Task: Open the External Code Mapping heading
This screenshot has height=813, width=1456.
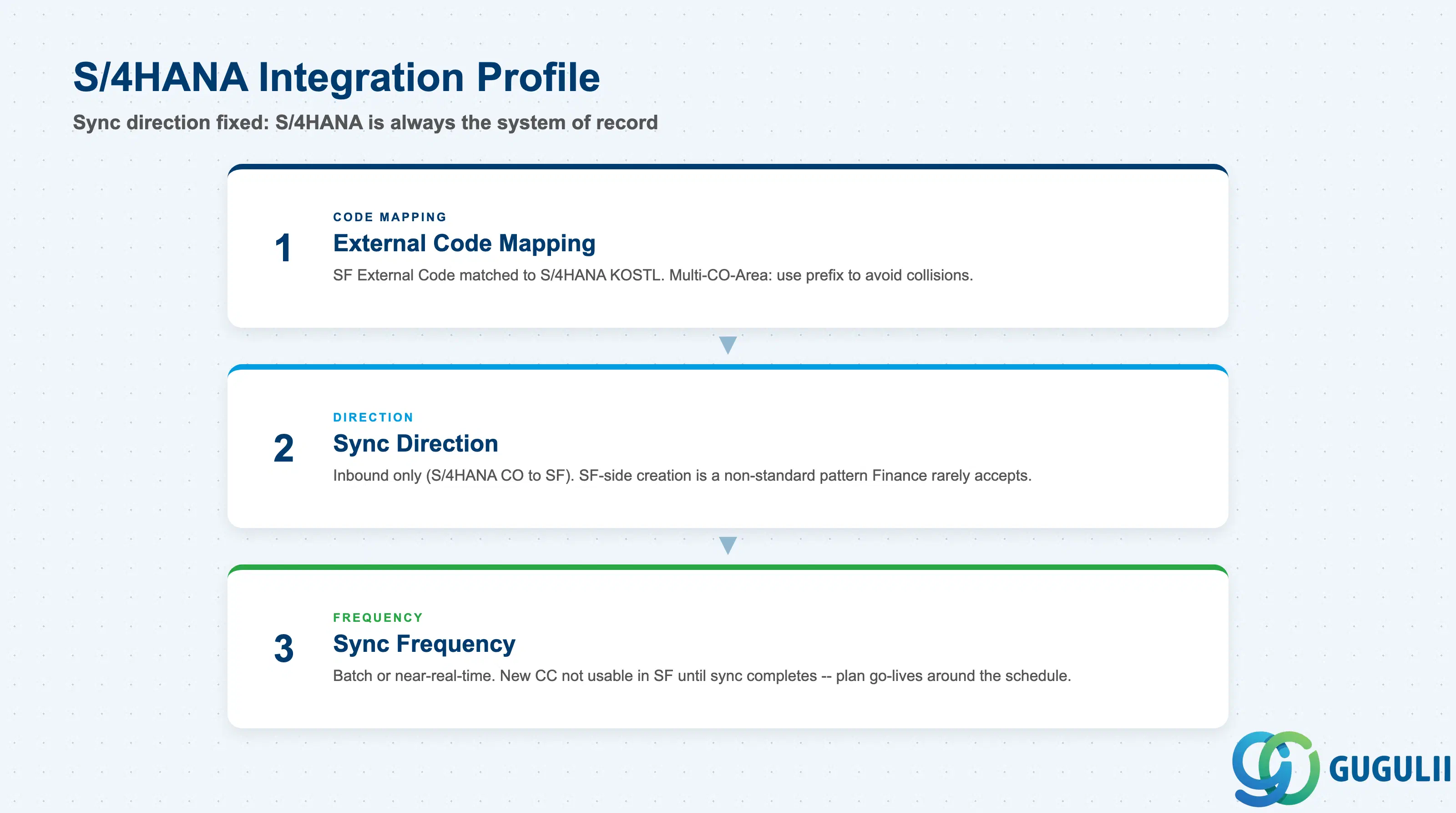Action: (464, 243)
